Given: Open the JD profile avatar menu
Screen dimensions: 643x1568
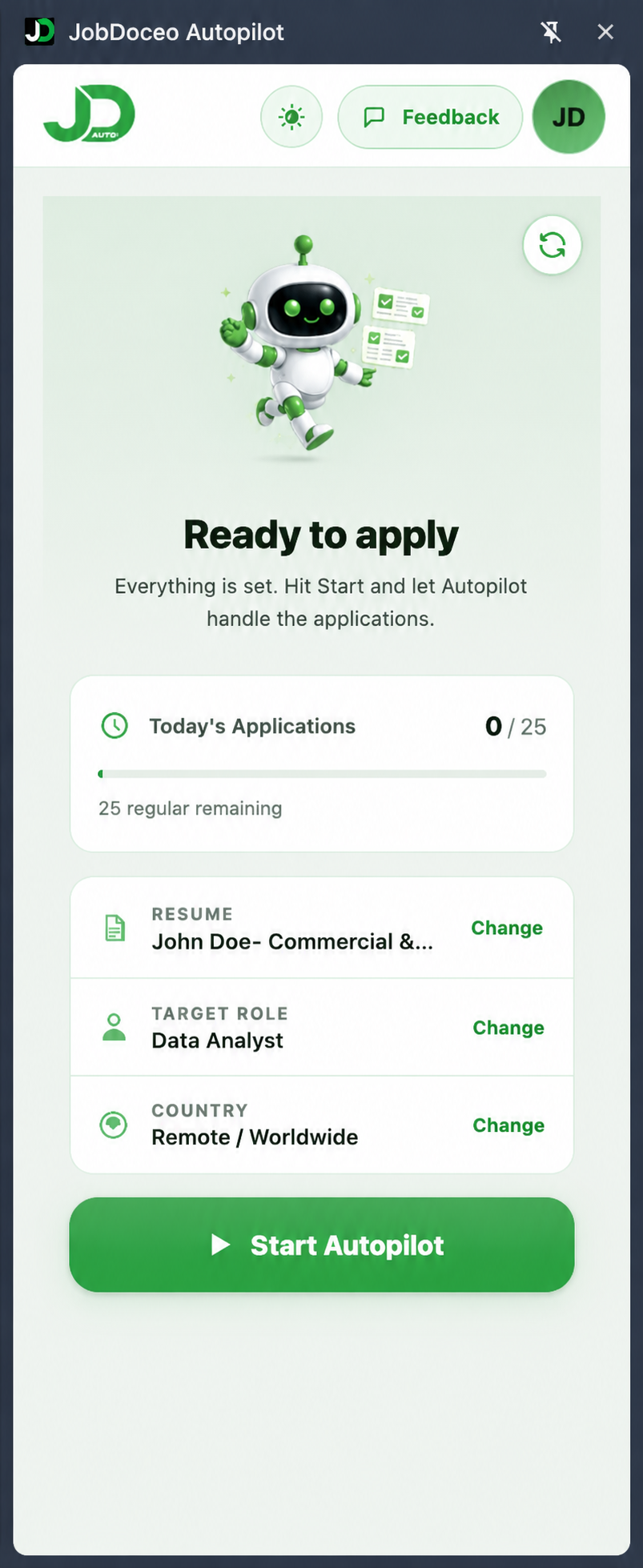Looking at the screenshot, I should coord(569,117).
